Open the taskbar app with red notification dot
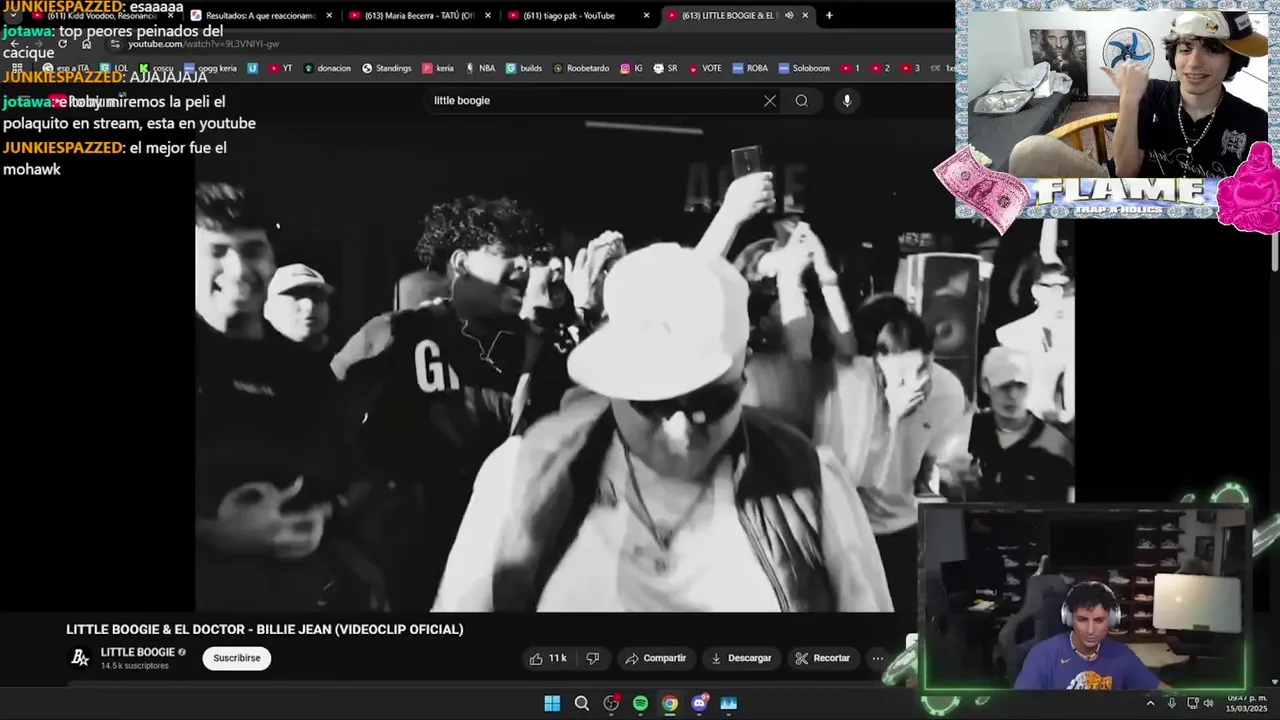 tap(611, 703)
